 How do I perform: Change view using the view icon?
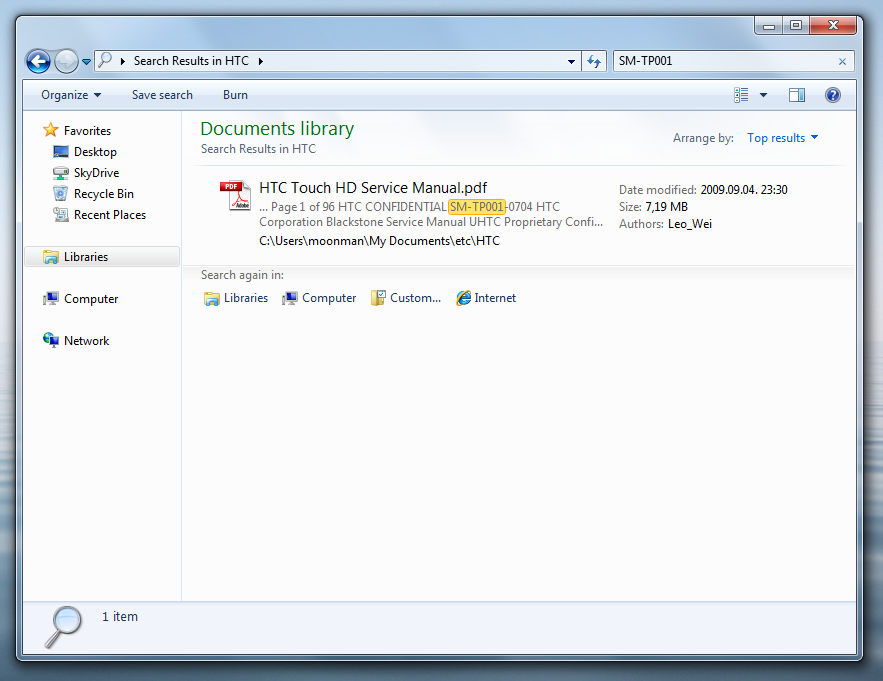(741, 95)
